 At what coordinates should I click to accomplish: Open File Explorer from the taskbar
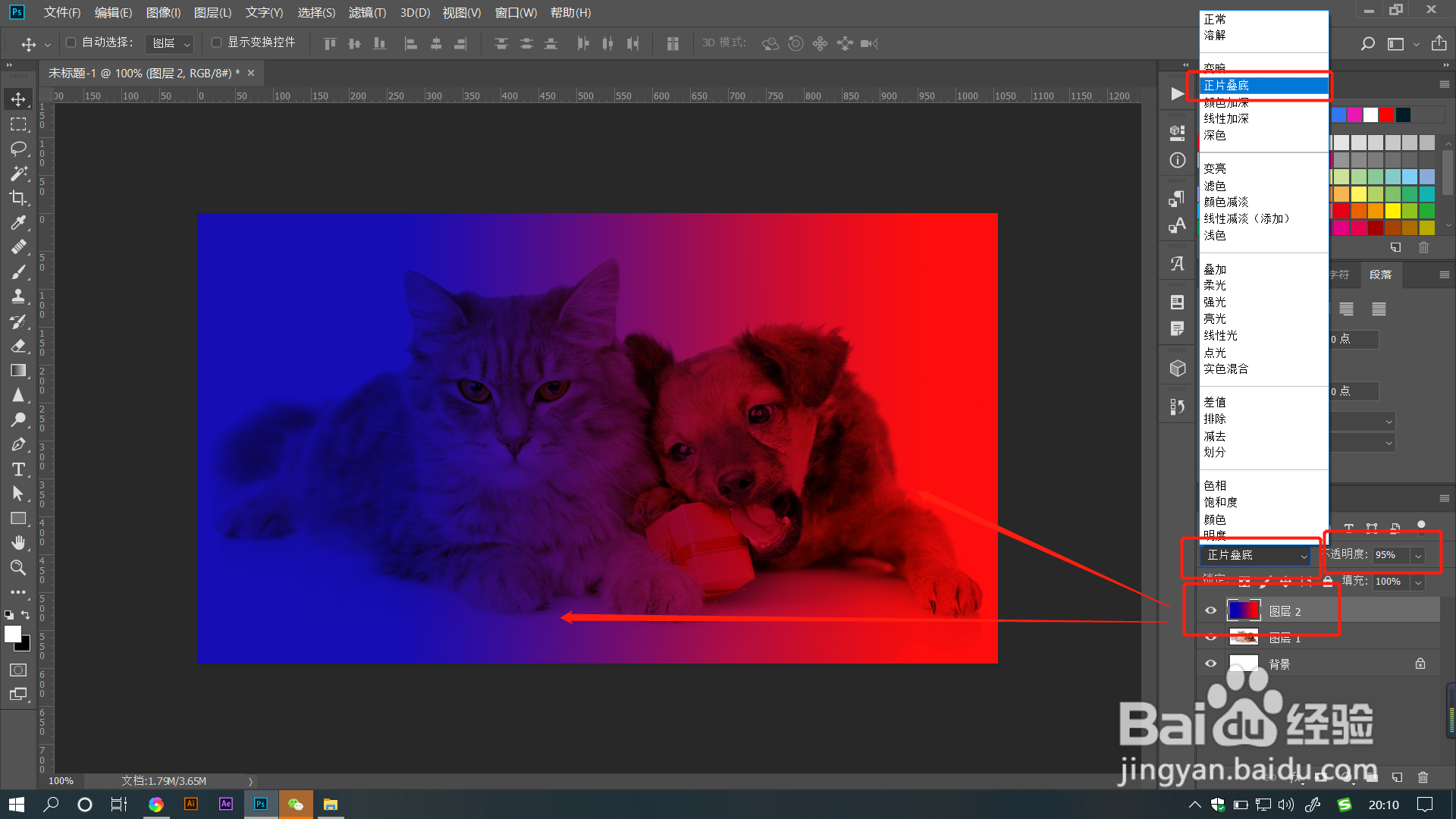[331, 805]
